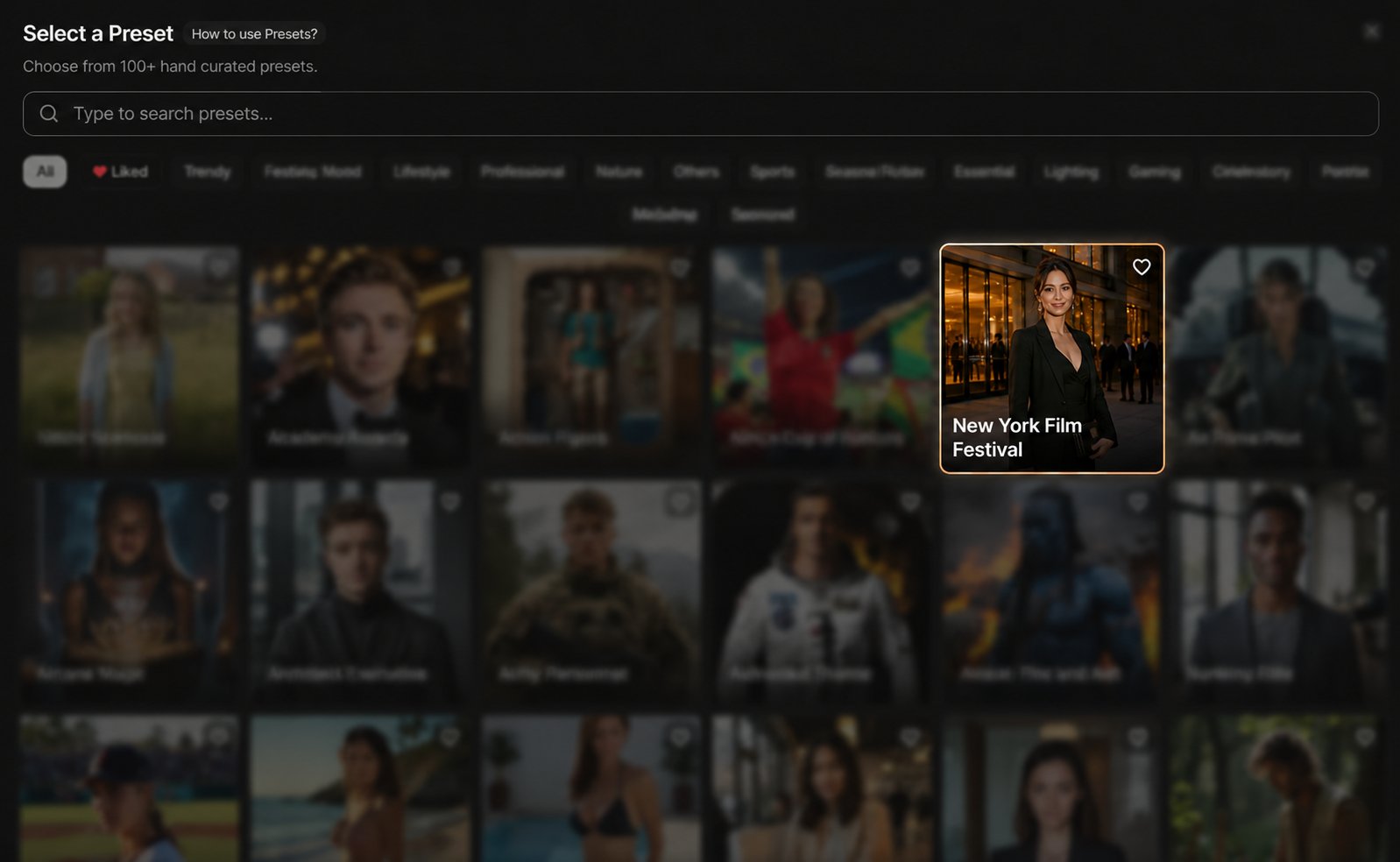This screenshot has width=1400, height=862.
Task: Like the blonde woman in field preset
Action: (x=219, y=267)
